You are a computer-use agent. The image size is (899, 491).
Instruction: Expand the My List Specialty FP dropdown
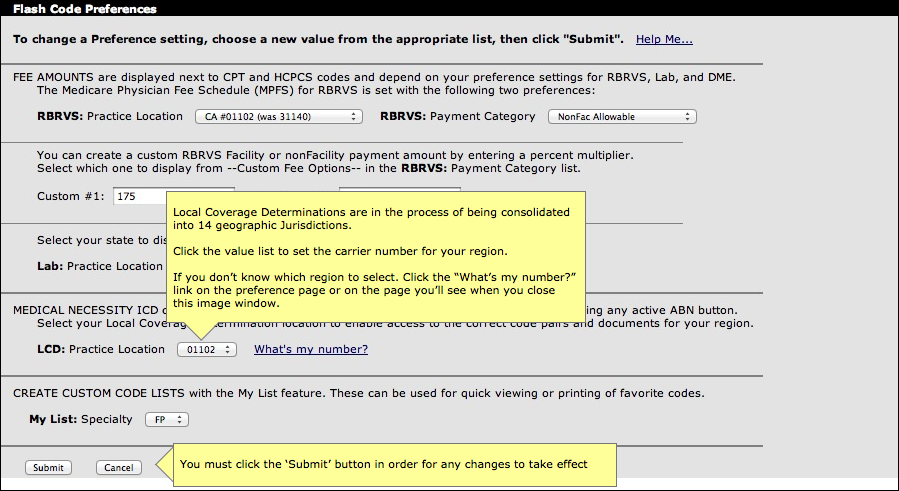click(x=167, y=420)
